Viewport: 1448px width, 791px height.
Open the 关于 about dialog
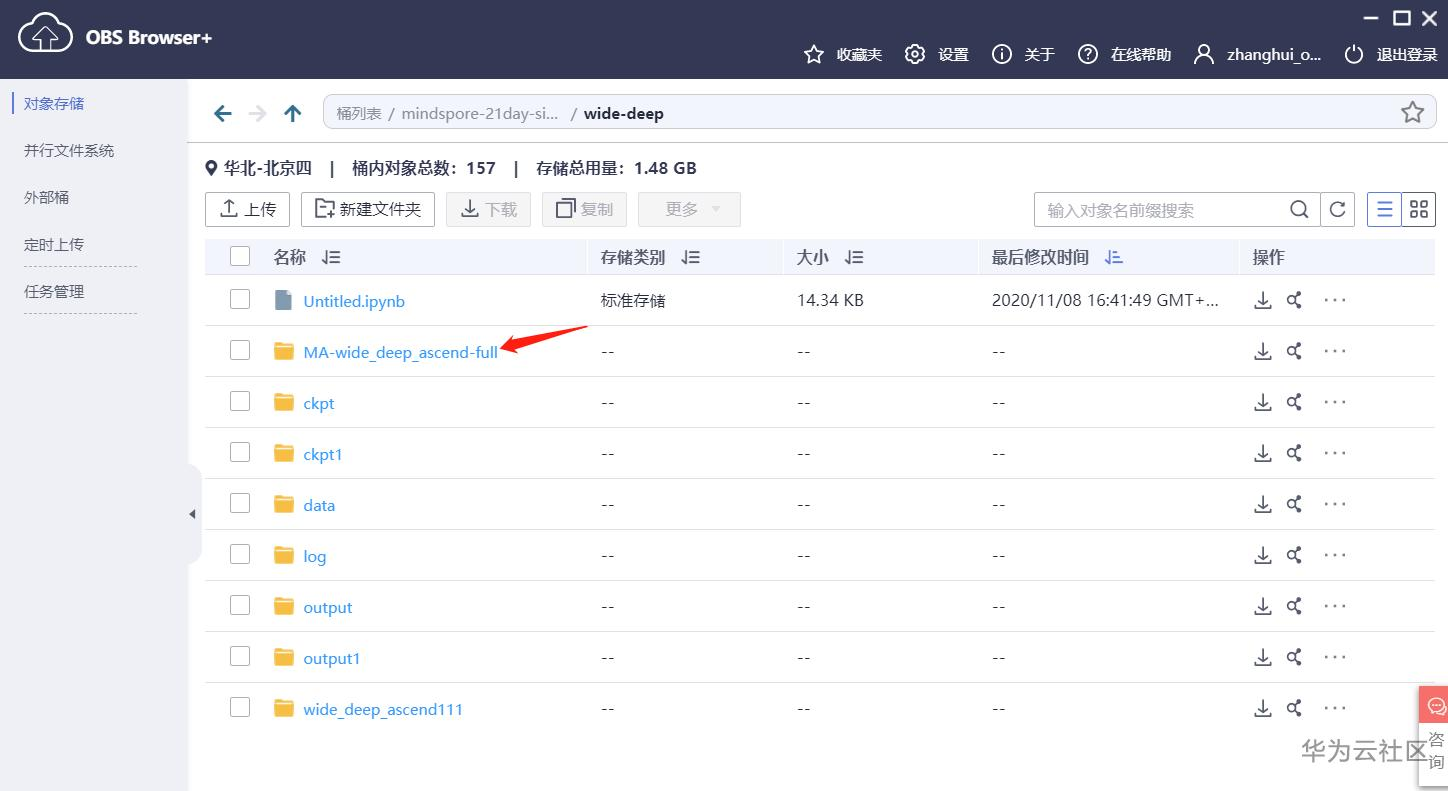pos(1023,54)
